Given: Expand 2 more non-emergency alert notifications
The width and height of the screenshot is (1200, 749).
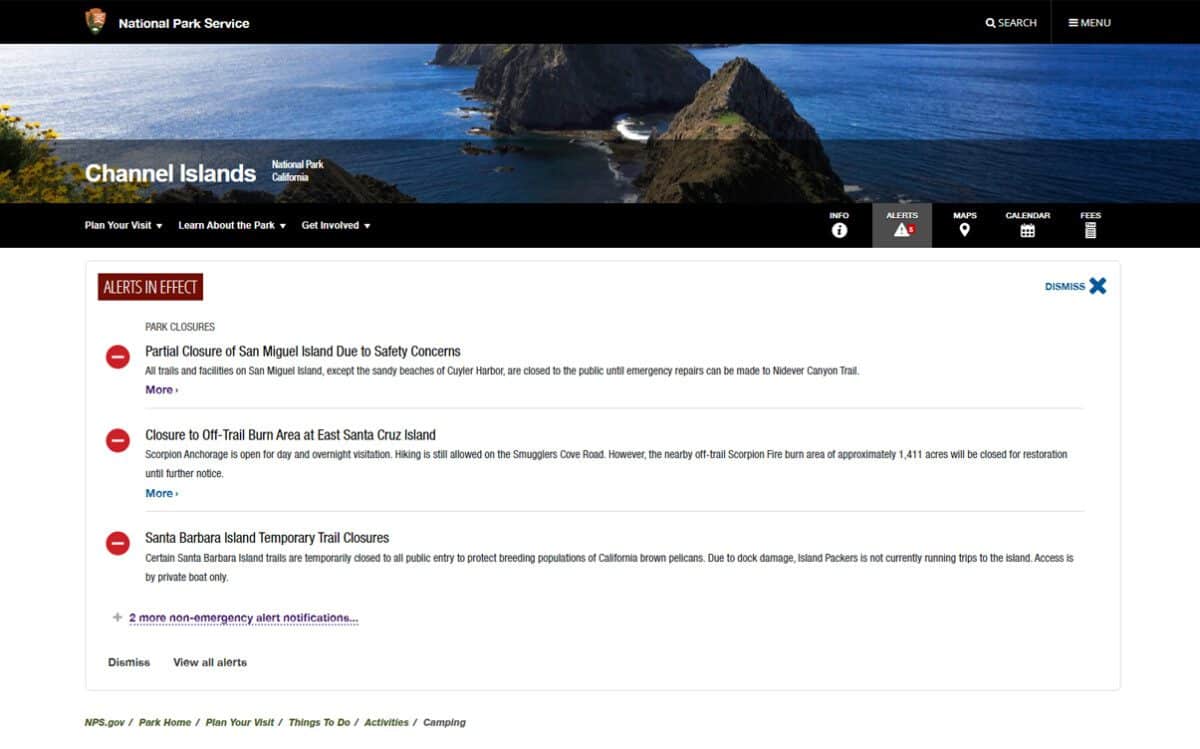Looking at the screenshot, I should pos(243,618).
